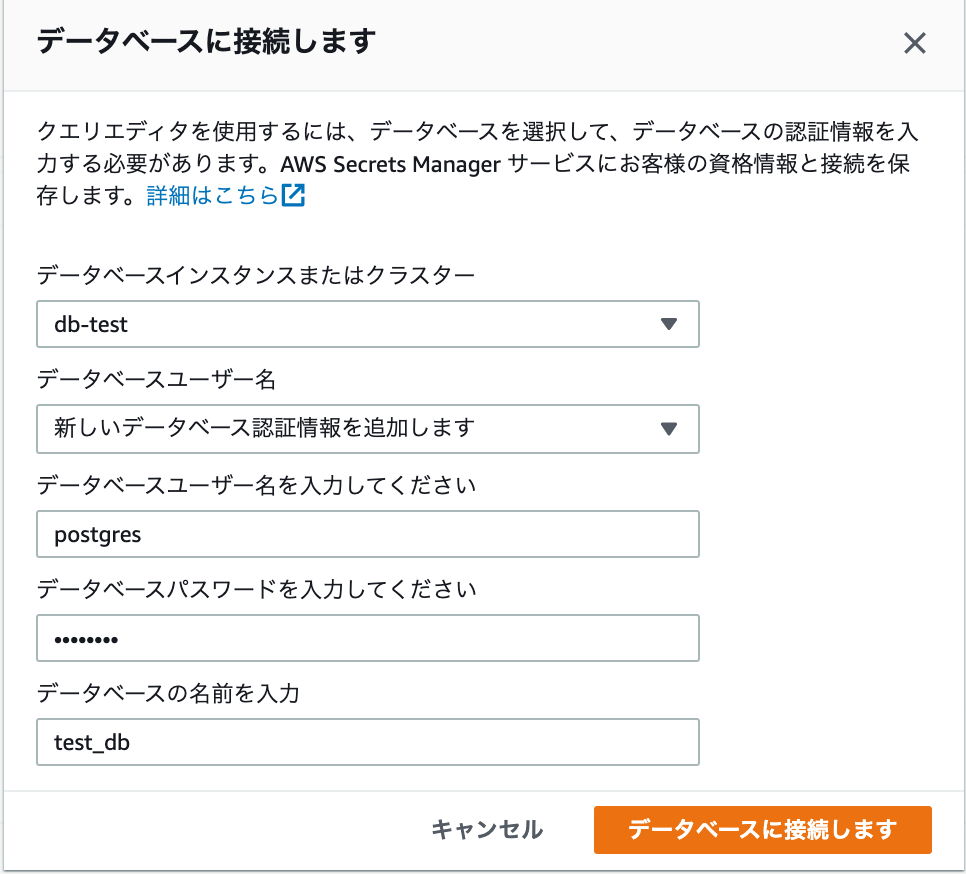Expand the 新しいデータベース認証情報を追加します dropdown

click(x=368, y=429)
